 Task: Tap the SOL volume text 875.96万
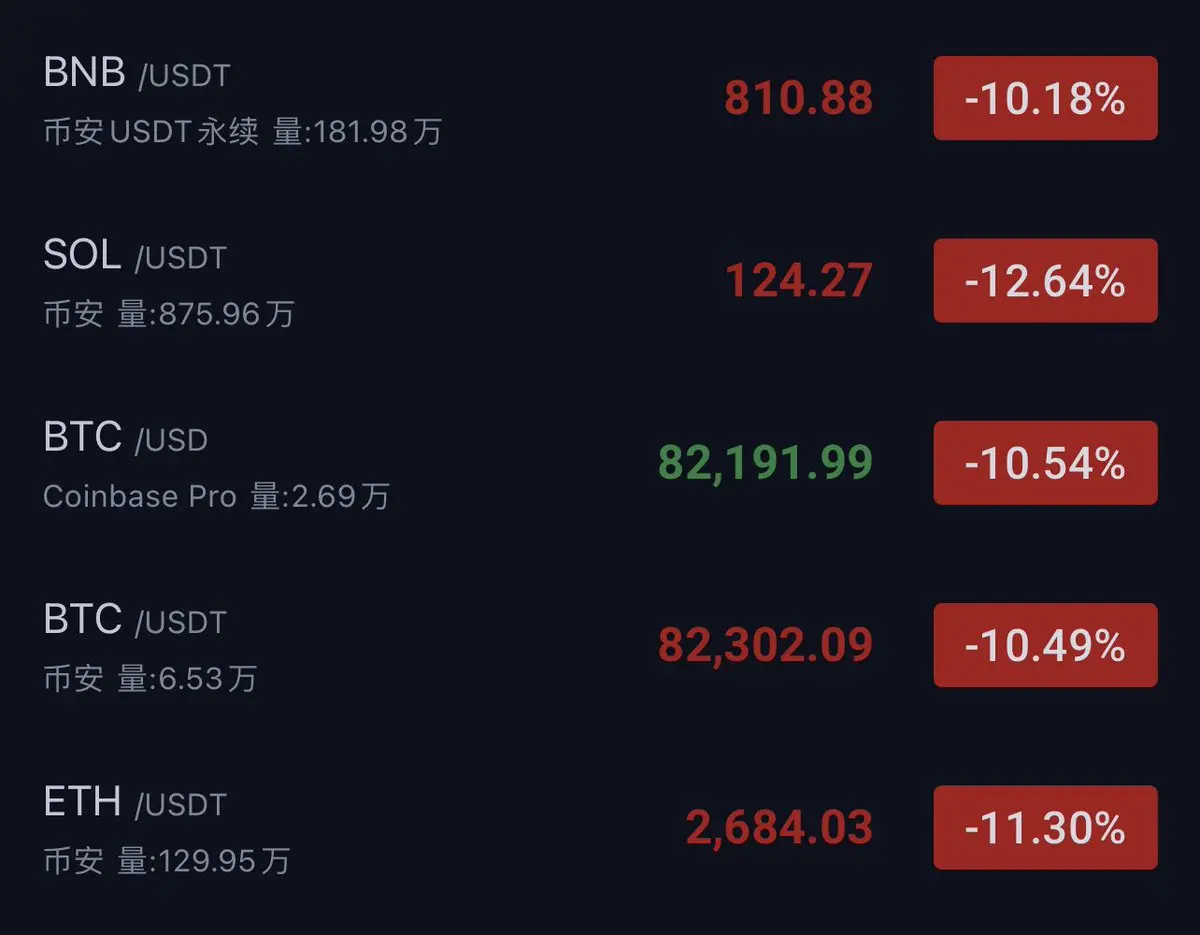click(x=206, y=315)
